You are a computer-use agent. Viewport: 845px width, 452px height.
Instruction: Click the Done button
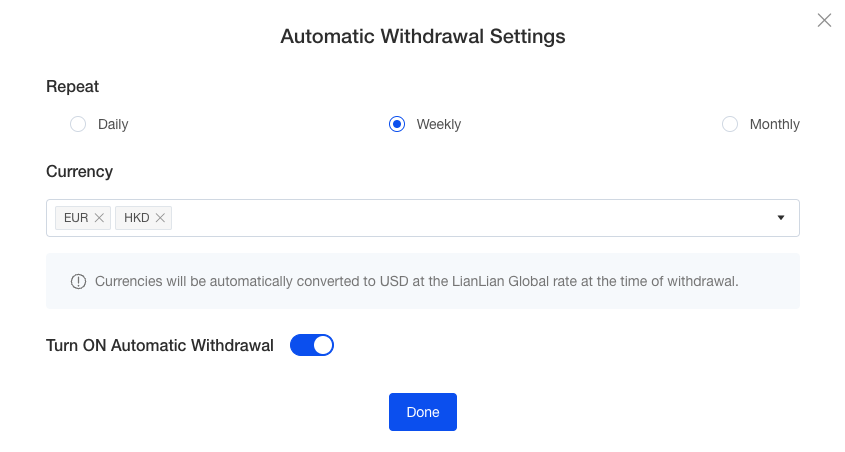click(423, 412)
